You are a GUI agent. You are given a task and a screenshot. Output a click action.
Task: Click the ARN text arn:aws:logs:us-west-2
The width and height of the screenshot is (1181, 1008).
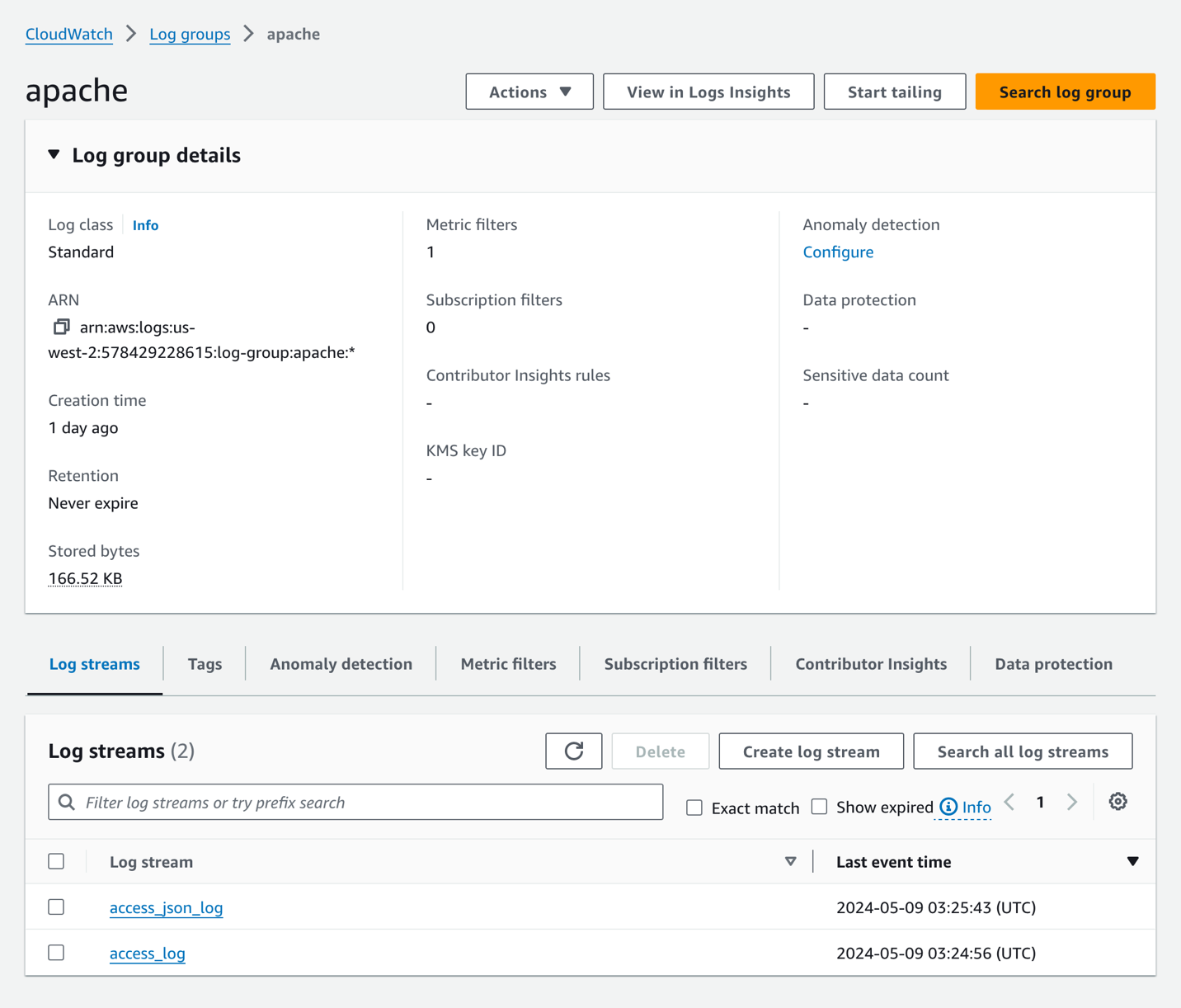[x=202, y=340]
